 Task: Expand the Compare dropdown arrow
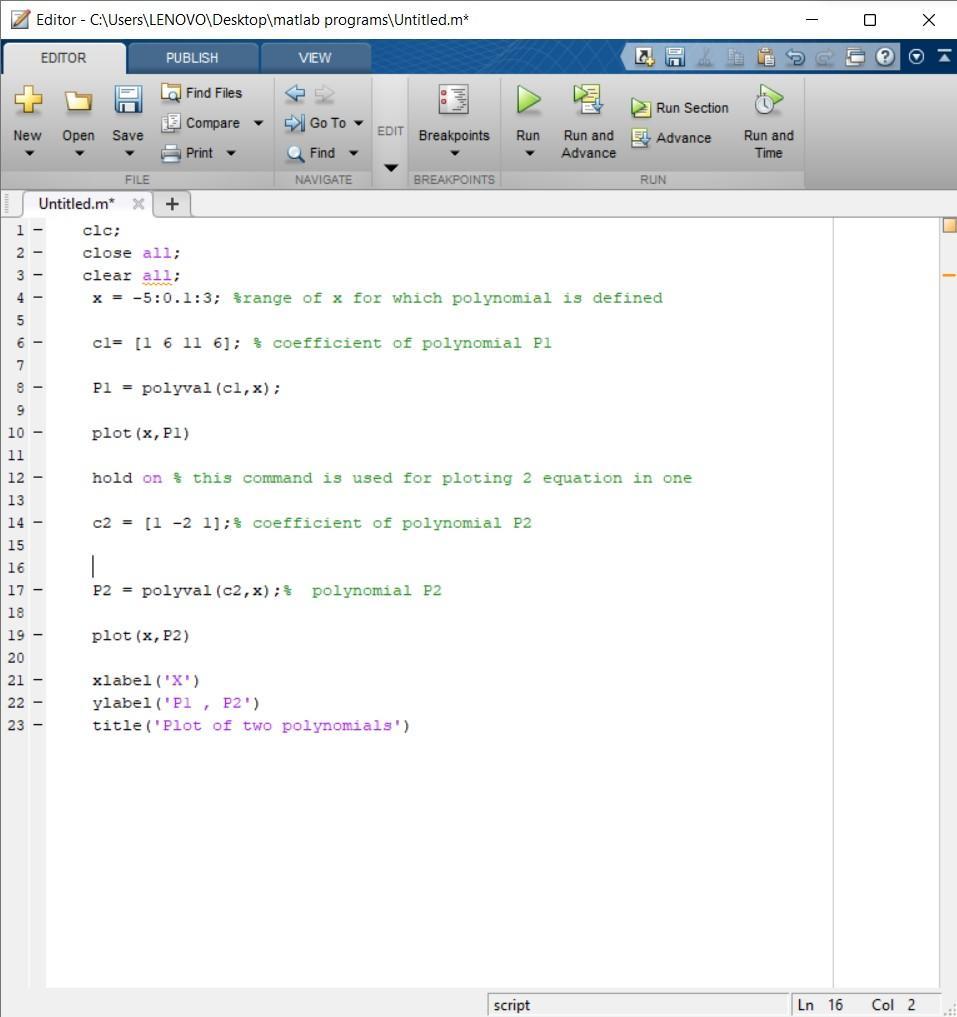tap(257, 122)
